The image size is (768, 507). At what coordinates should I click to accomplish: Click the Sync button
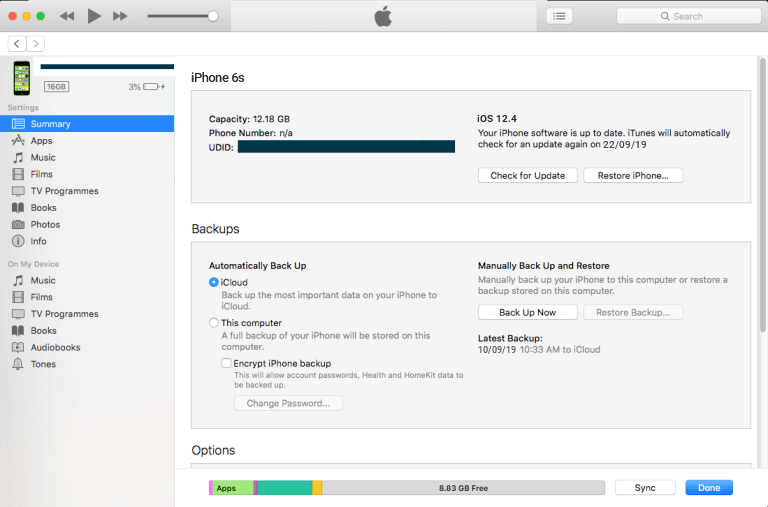(645, 487)
